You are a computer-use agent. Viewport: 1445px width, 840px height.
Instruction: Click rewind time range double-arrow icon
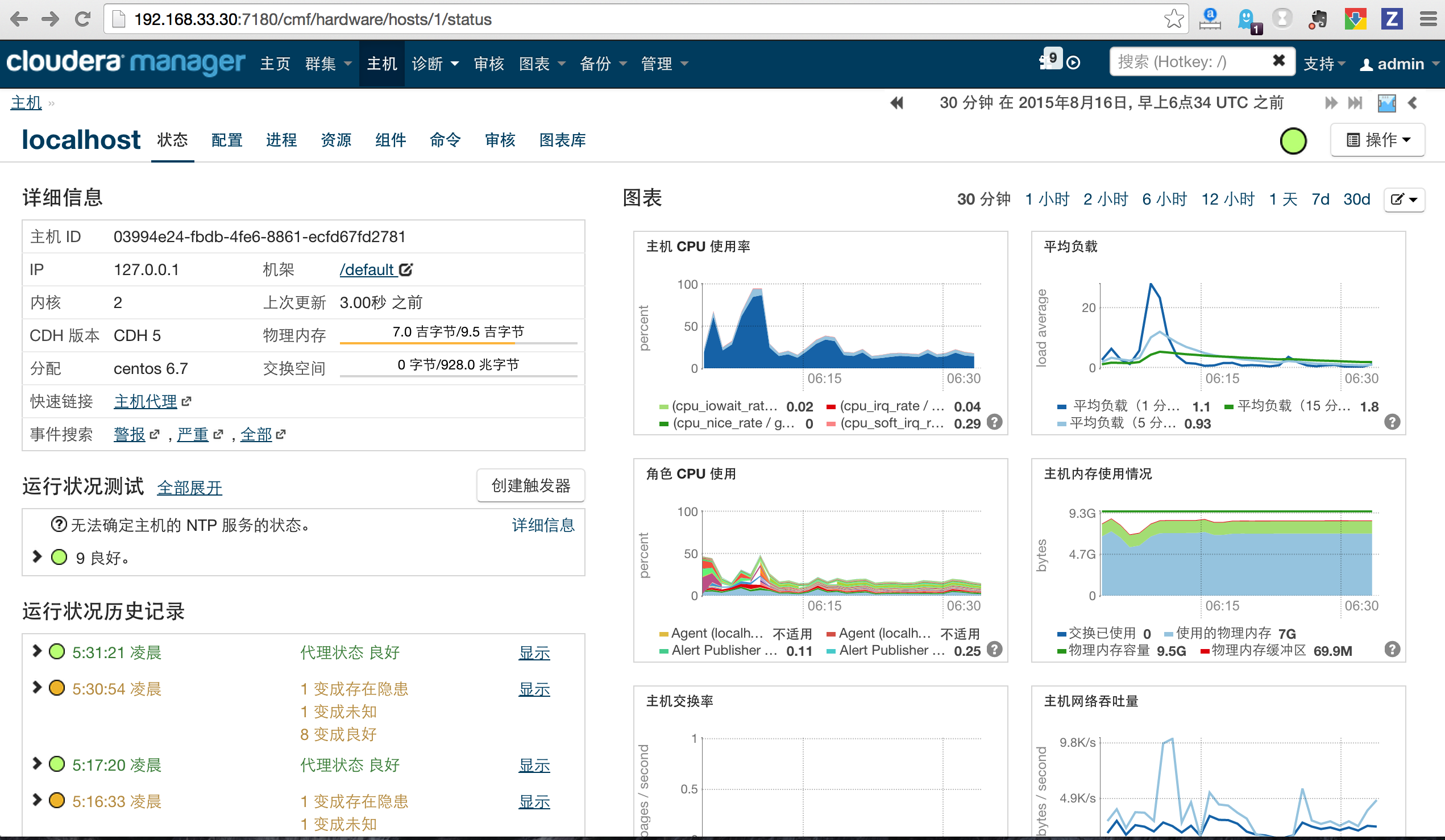tap(897, 103)
